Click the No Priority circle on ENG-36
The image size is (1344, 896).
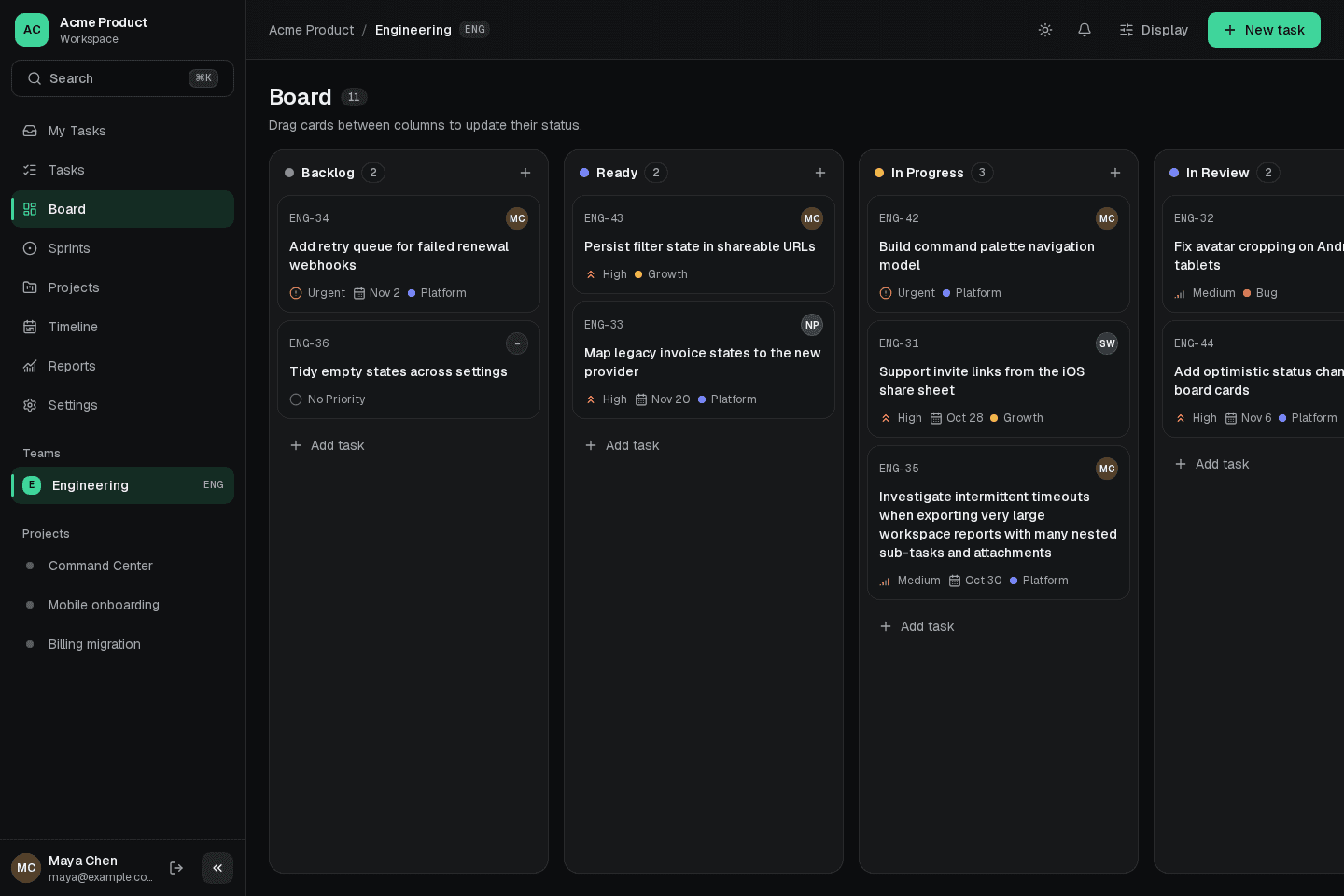[296, 399]
